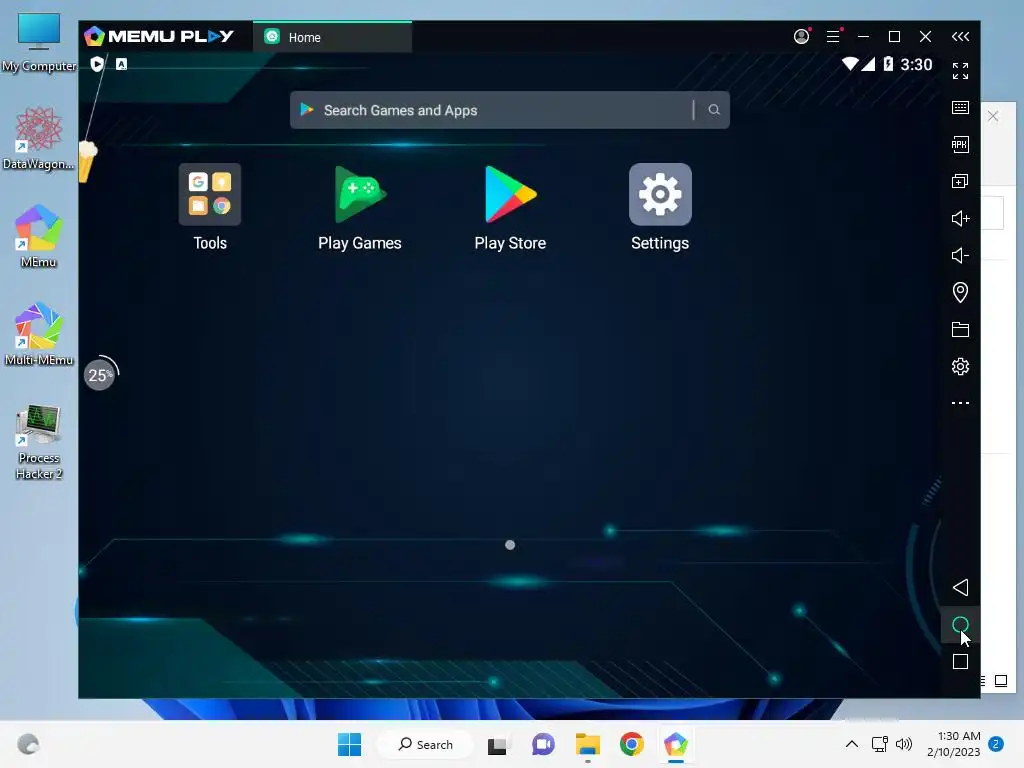Increase volume in the MEmu sidebar
Screen dimensions: 1024x768
960,218
